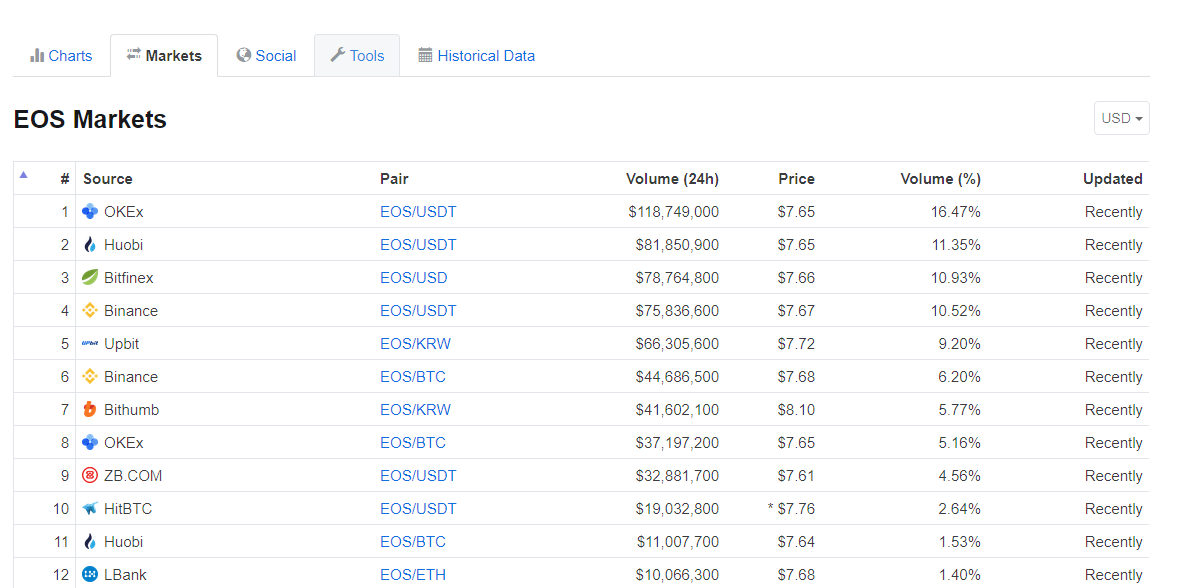This screenshot has width=1200, height=588.
Task: Switch to the Social tab
Action: (x=266, y=56)
